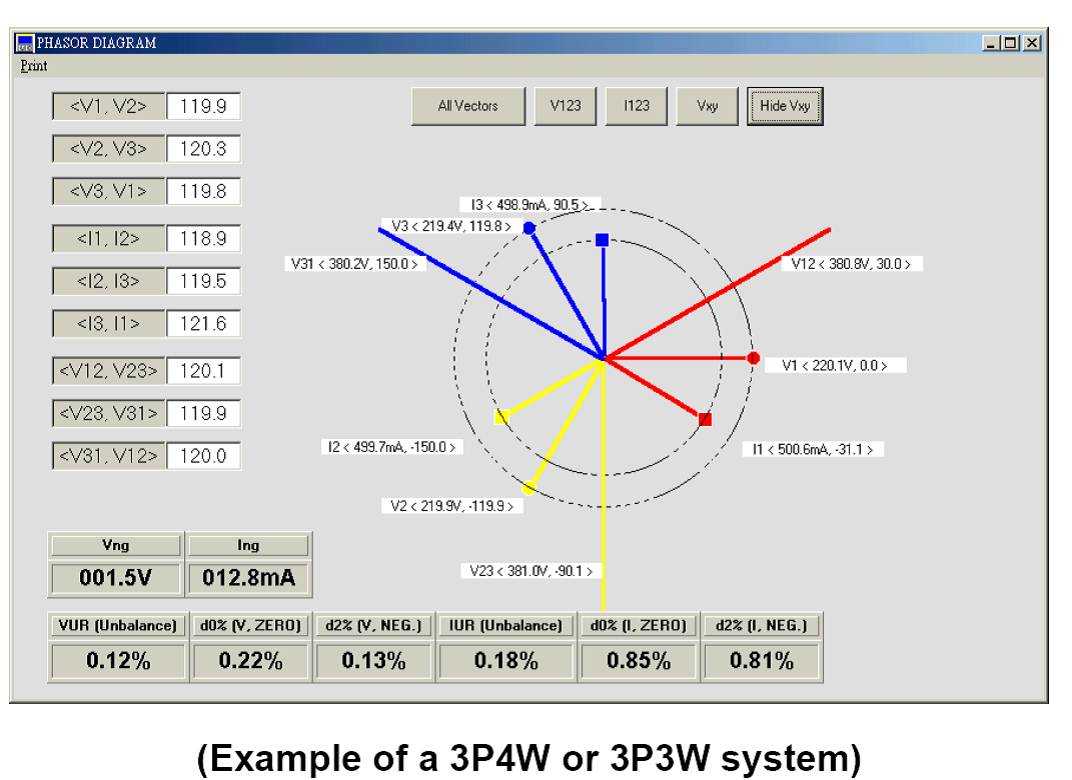1072x780 pixels.
Task: Click the Vng header label
Action: 116,546
